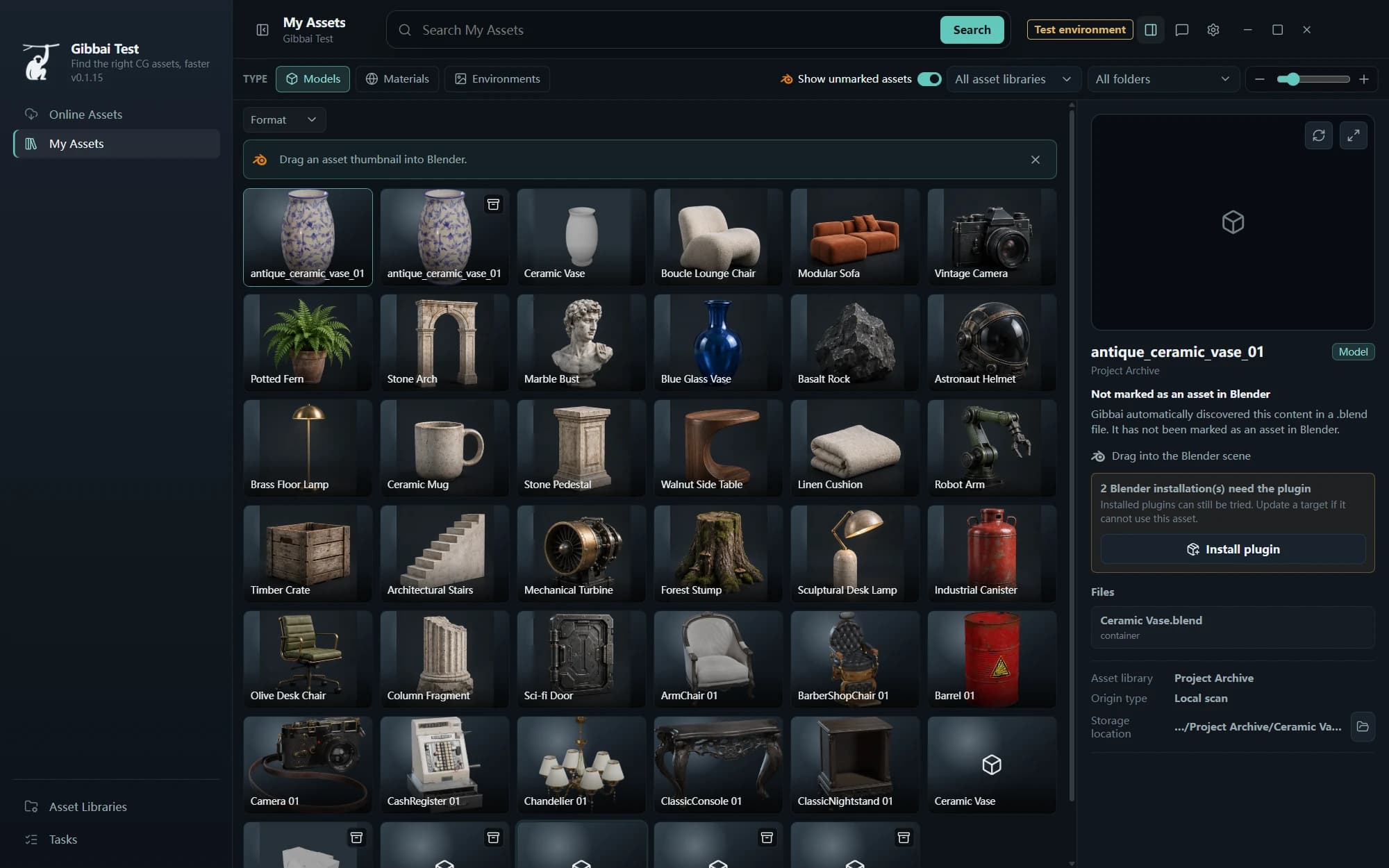Click the Search button

click(x=972, y=30)
